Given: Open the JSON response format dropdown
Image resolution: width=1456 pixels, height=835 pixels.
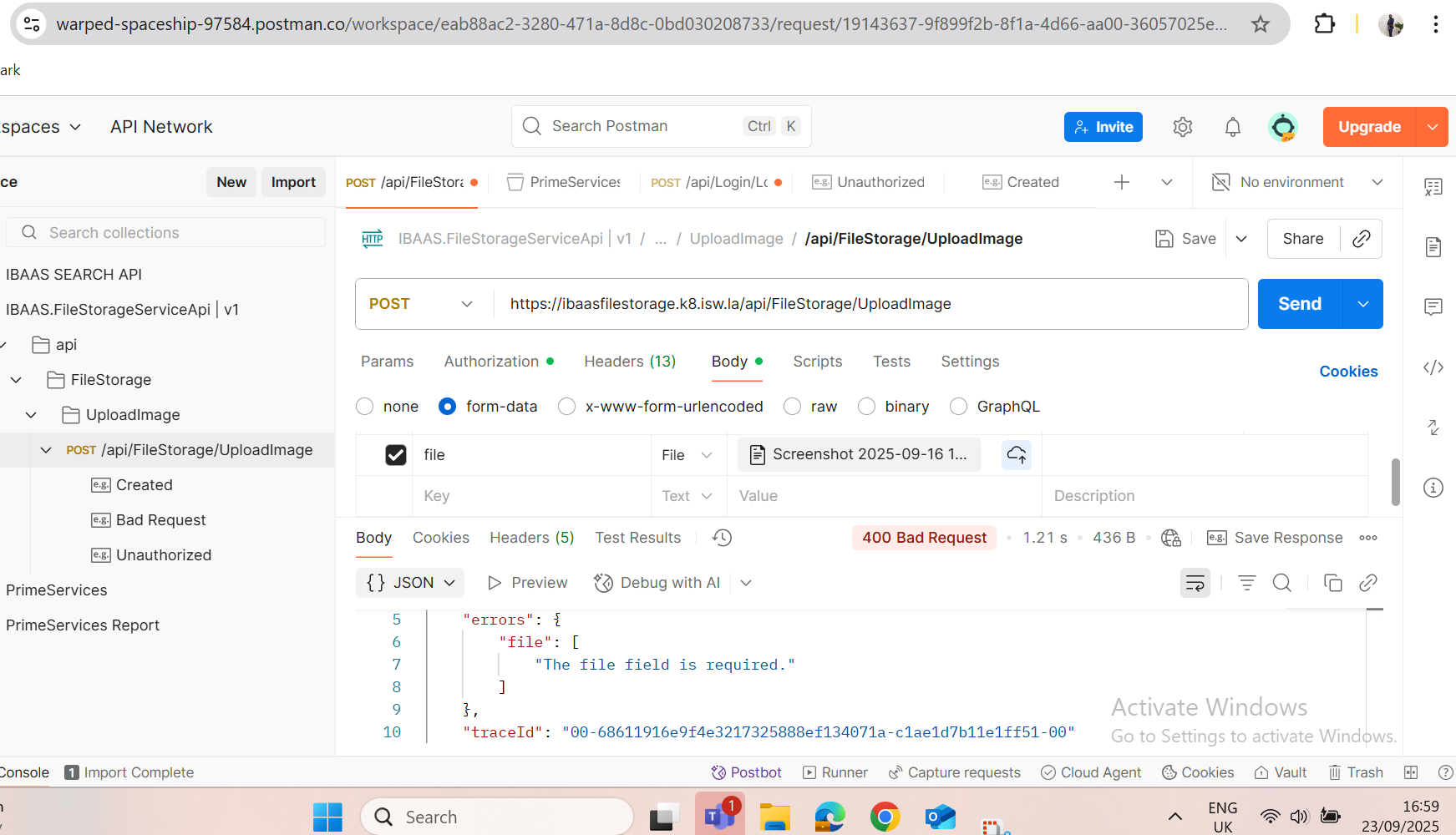Looking at the screenshot, I should coord(411,583).
